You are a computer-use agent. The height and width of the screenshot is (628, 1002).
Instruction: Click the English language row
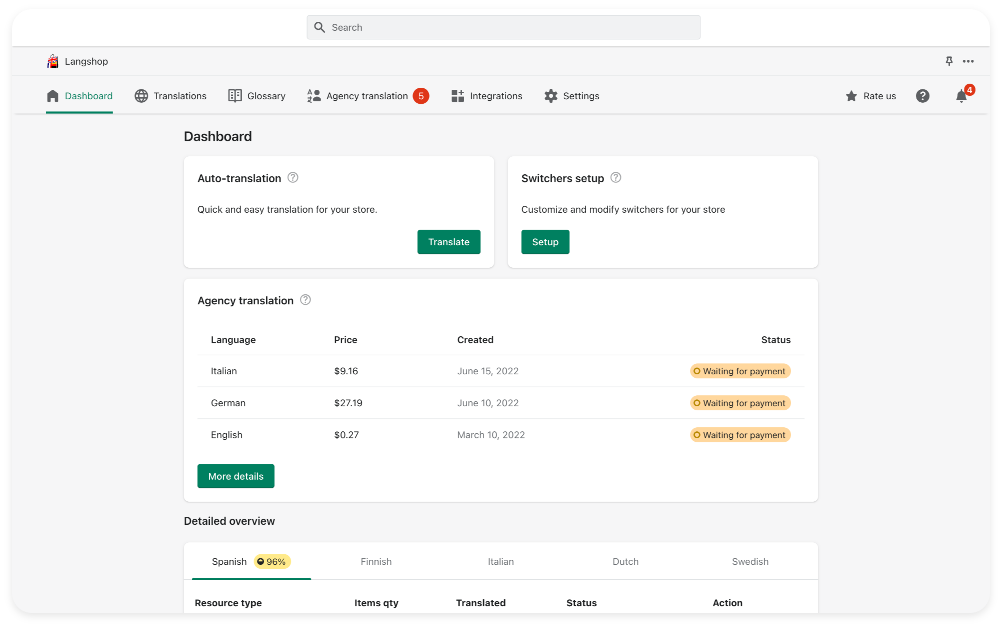pyautogui.click(x=501, y=435)
